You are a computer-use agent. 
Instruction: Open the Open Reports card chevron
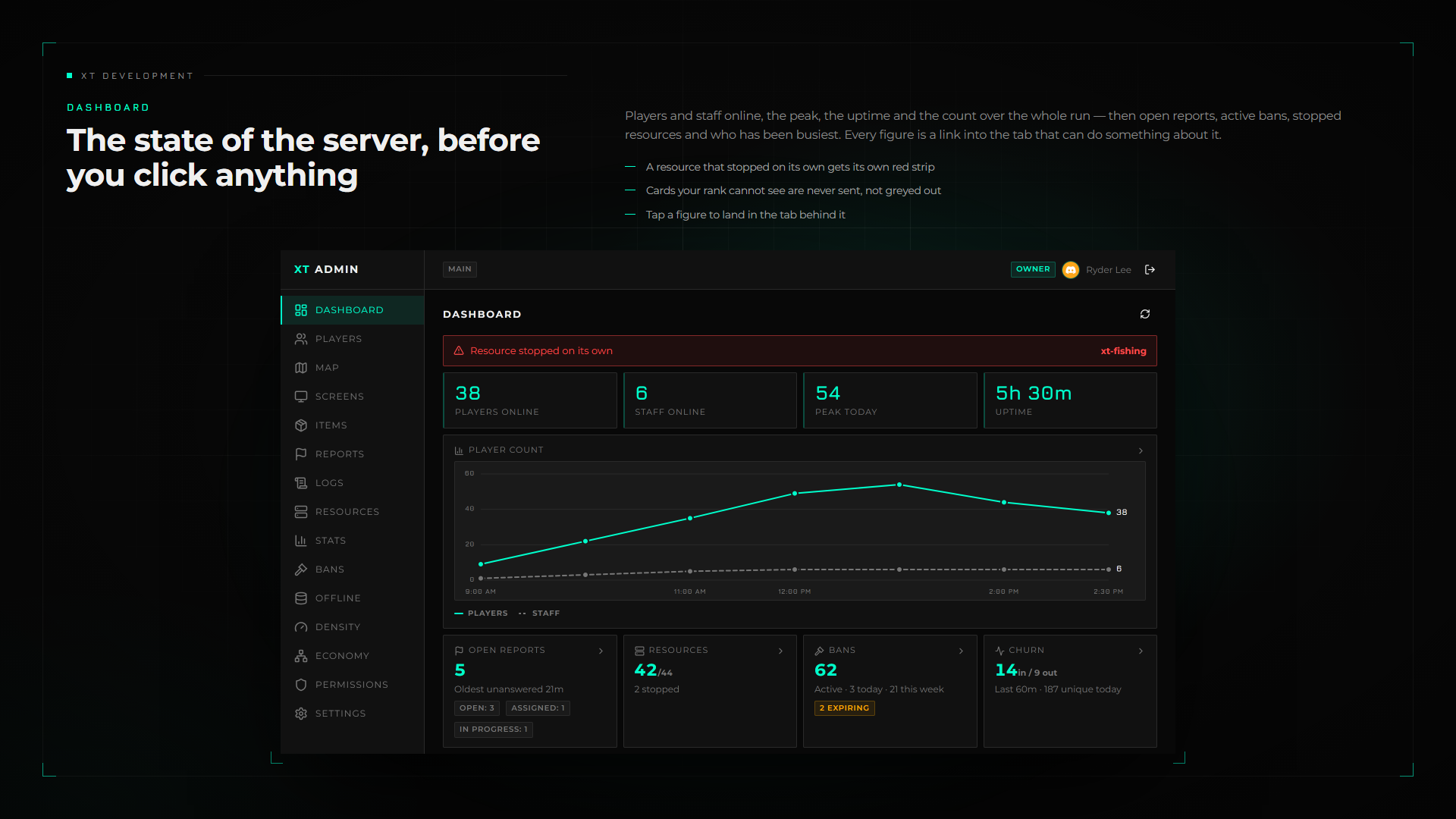(601, 651)
